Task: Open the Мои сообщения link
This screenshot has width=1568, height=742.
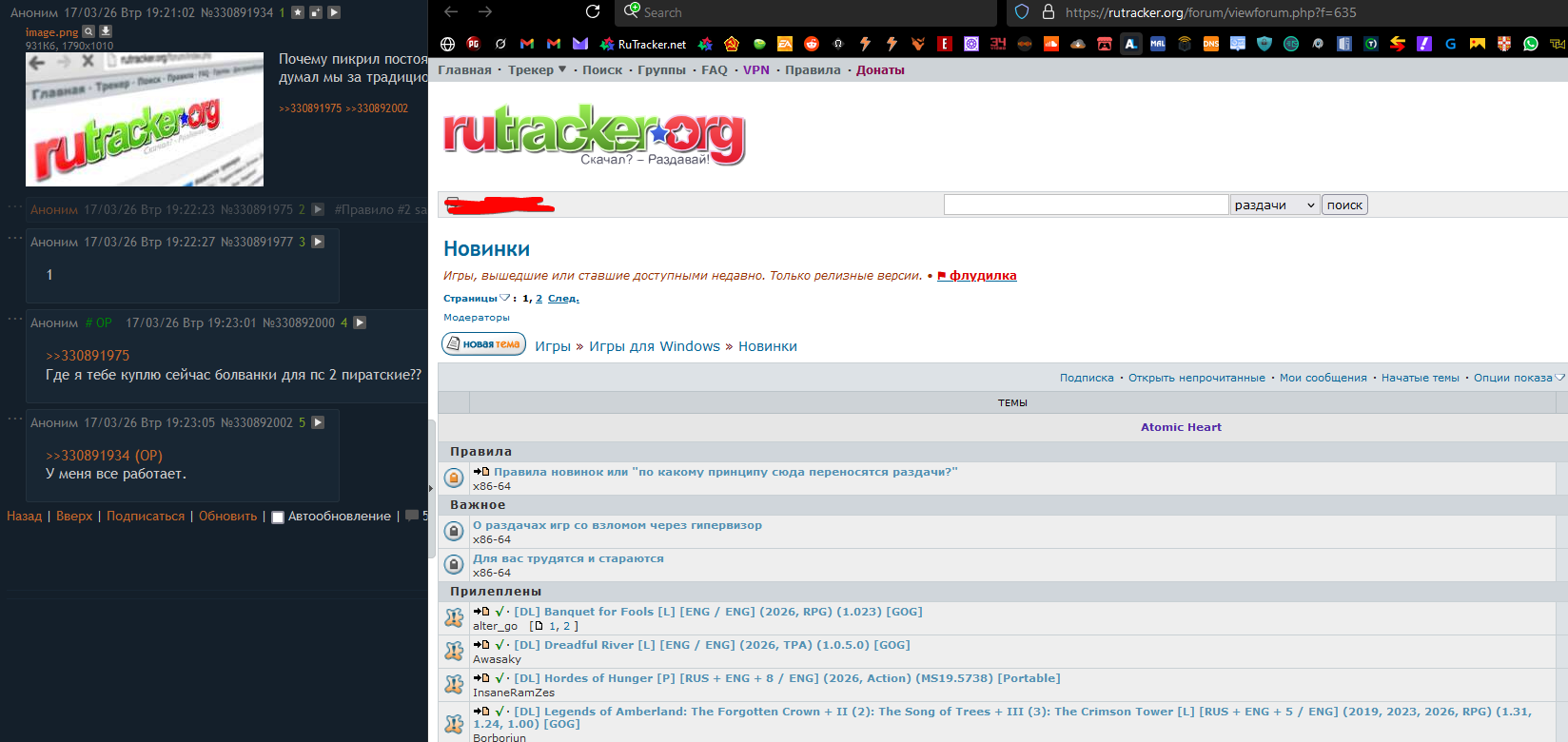Action: pos(1323,378)
